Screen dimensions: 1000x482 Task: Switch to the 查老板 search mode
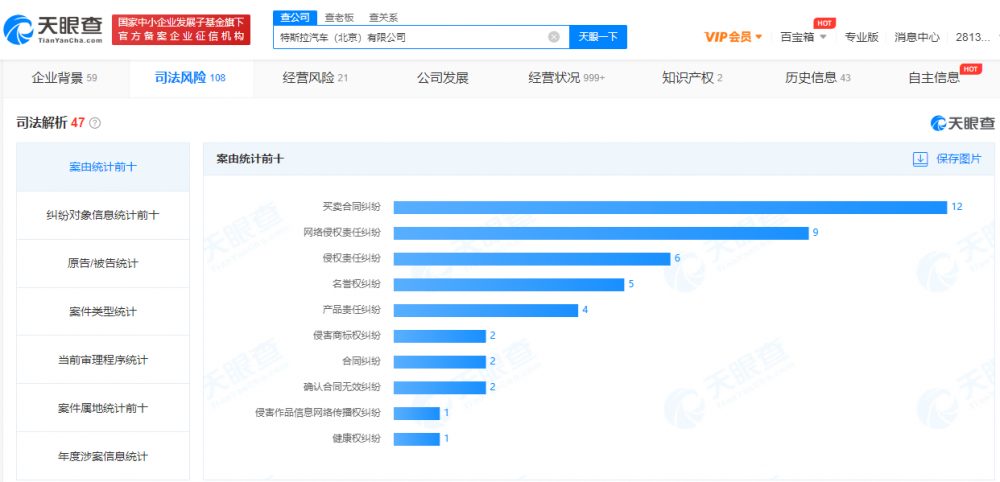[x=339, y=17]
